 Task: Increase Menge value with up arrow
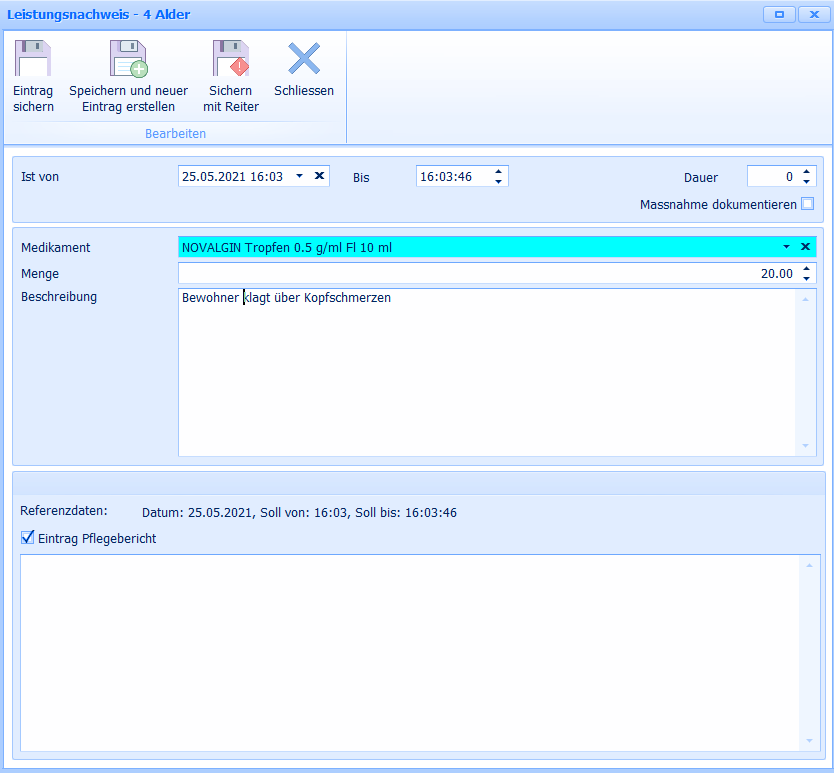point(806,268)
